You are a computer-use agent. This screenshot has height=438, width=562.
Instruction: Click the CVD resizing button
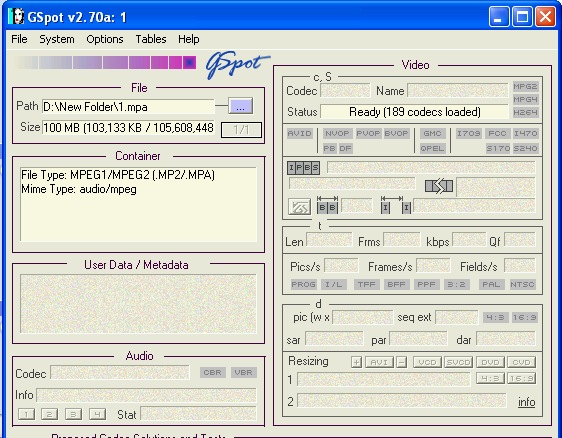[x=521, y=362]
